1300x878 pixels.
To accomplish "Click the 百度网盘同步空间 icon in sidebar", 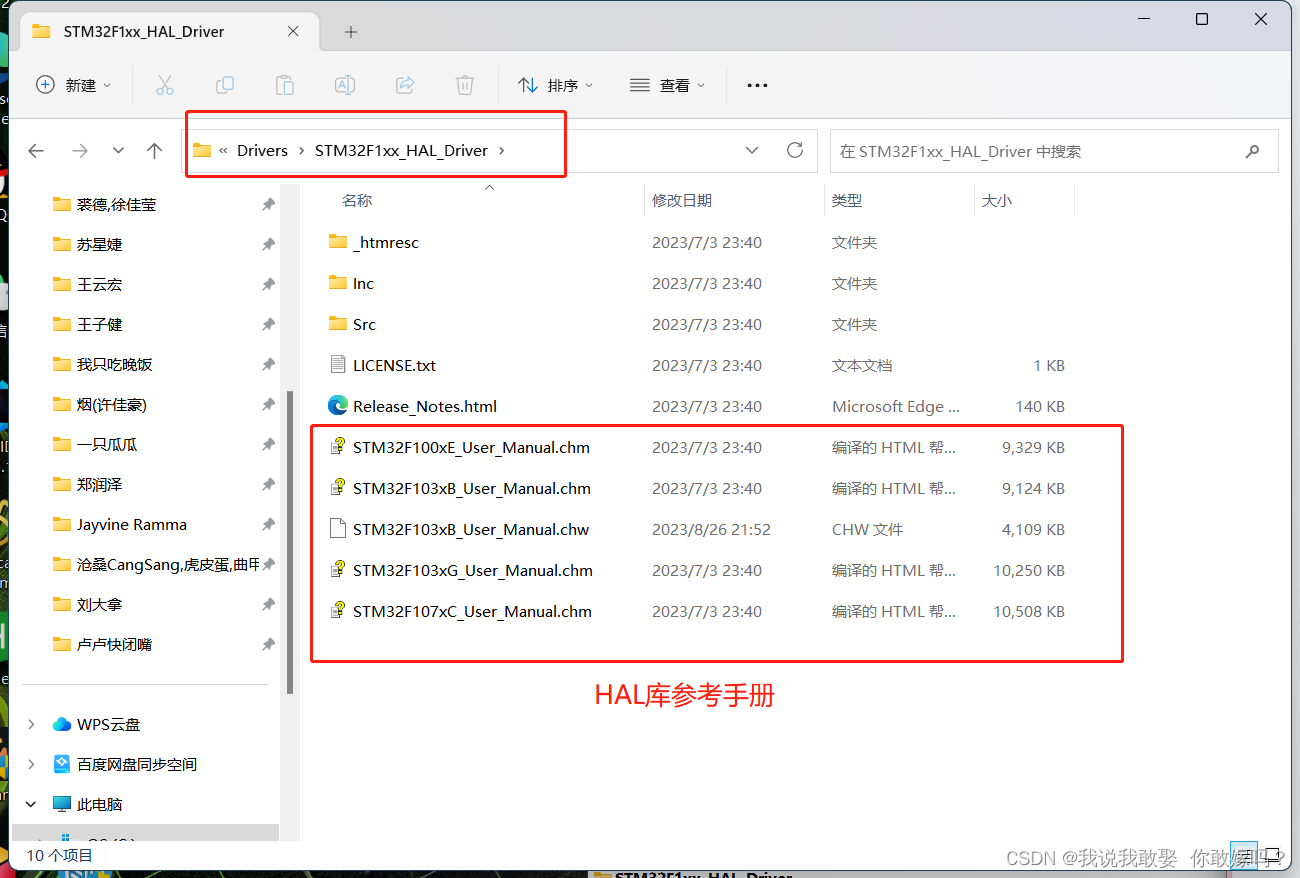I will [x=60, y=763].
